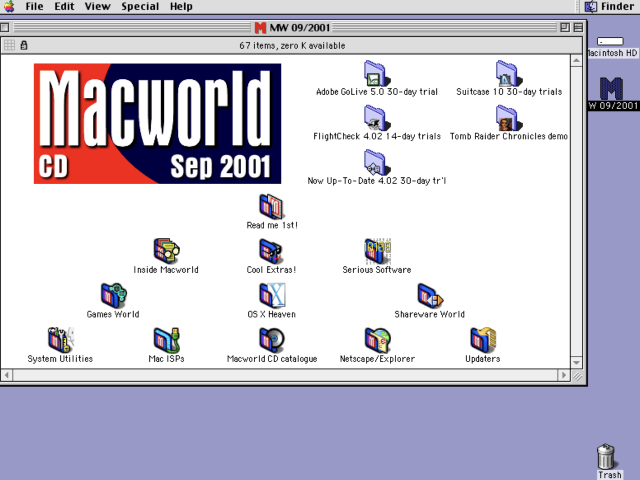Image resolution: width=640 pixels, height=480 pixels.
Task: Open the Suitcase 10 30-day trials folder
Action: (x=509, y=73)
